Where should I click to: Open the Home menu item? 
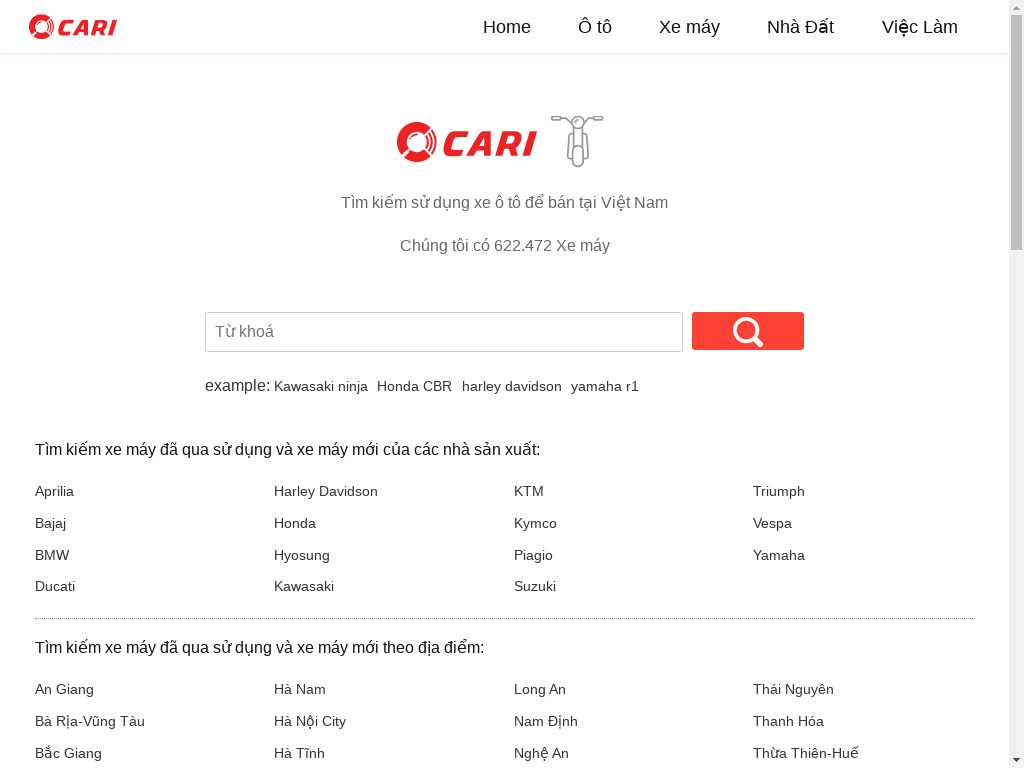[x=506, y=27]
